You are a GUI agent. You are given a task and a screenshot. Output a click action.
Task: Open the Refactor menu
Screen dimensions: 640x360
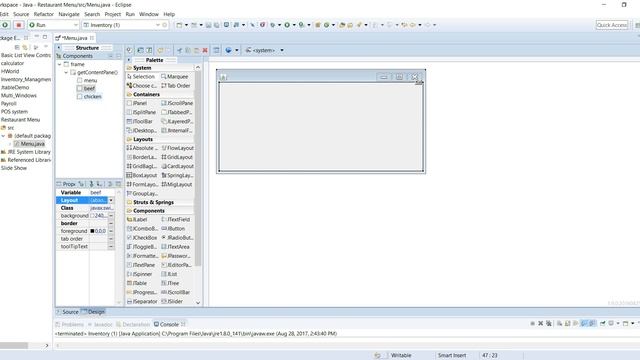tap(44, 14)
